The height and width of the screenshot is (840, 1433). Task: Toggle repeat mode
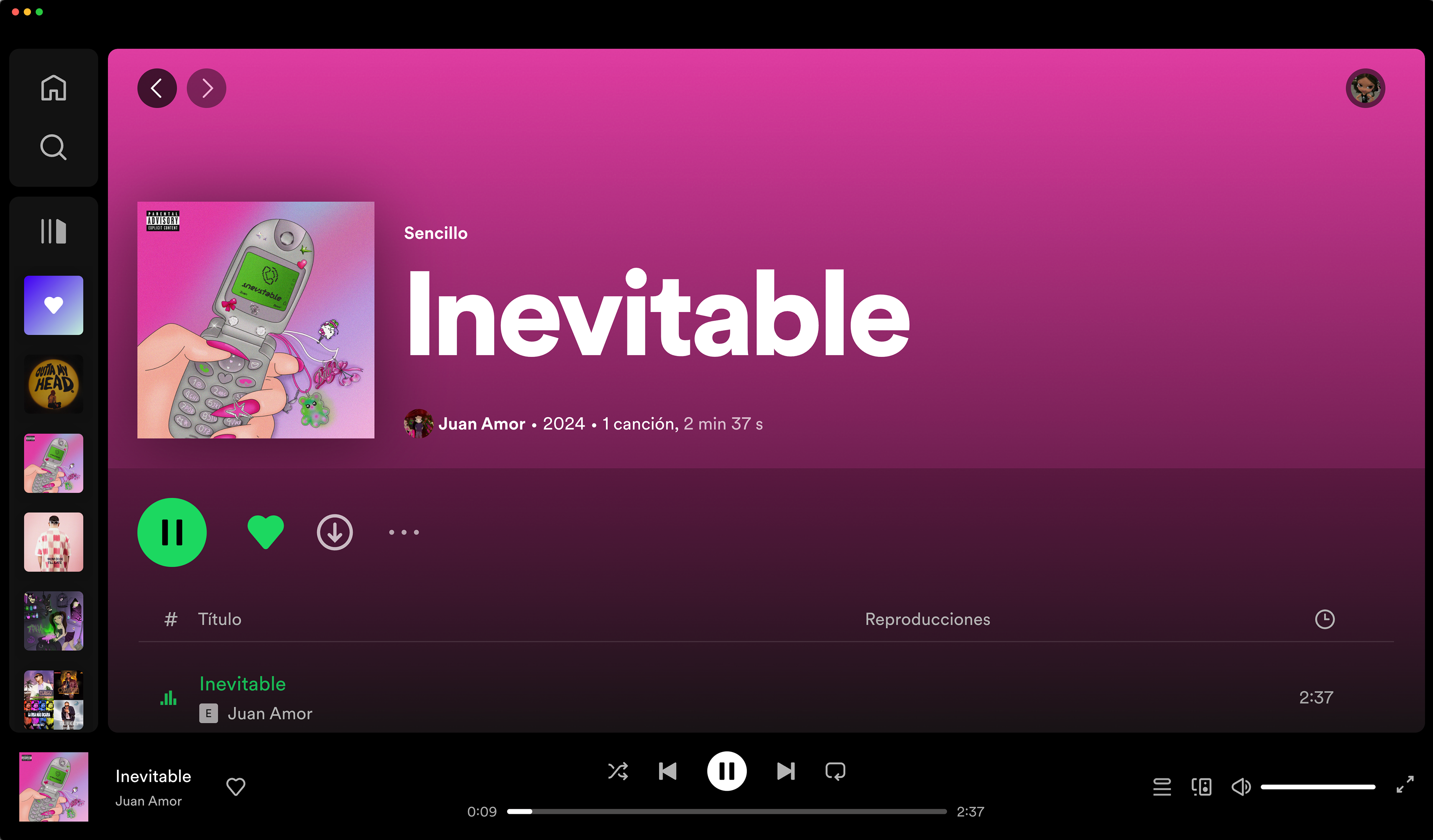point(835,771)
